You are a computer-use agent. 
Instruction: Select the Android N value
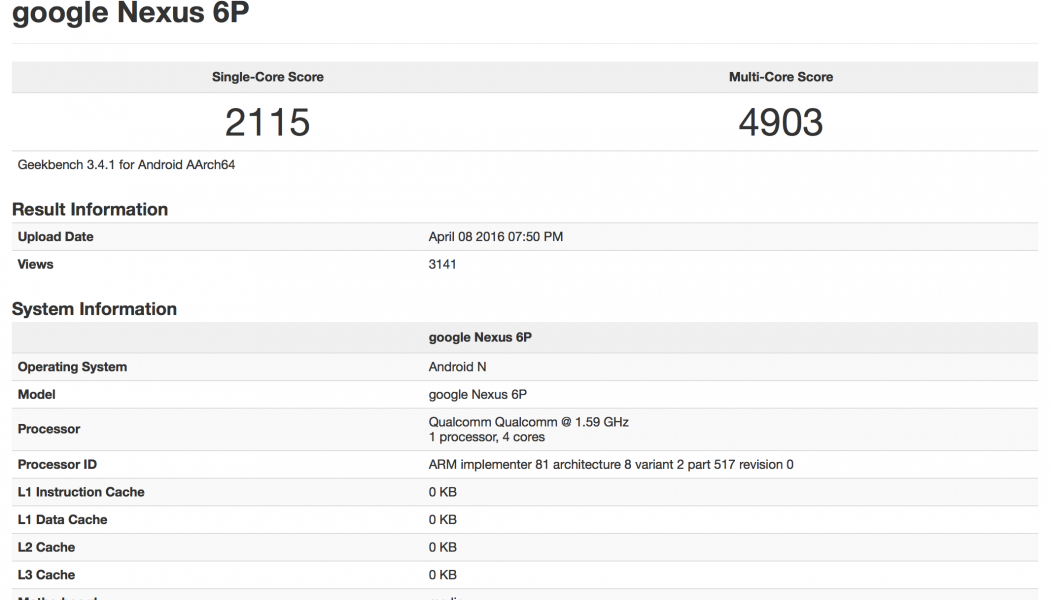click(x=457, y=367)
